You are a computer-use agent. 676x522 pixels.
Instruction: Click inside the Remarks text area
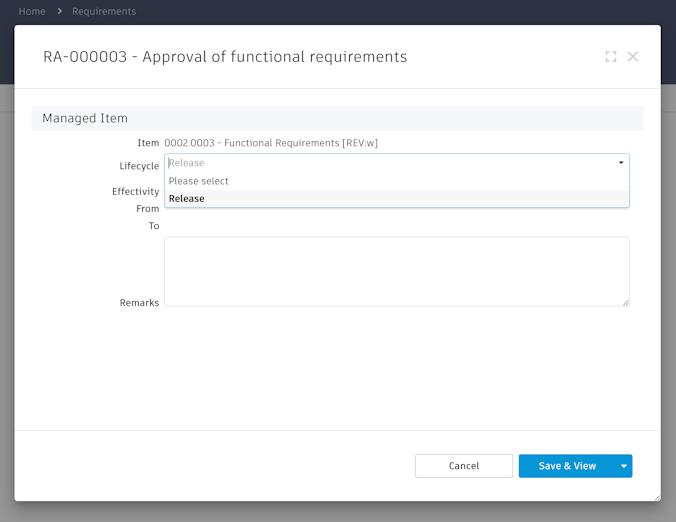396,271
